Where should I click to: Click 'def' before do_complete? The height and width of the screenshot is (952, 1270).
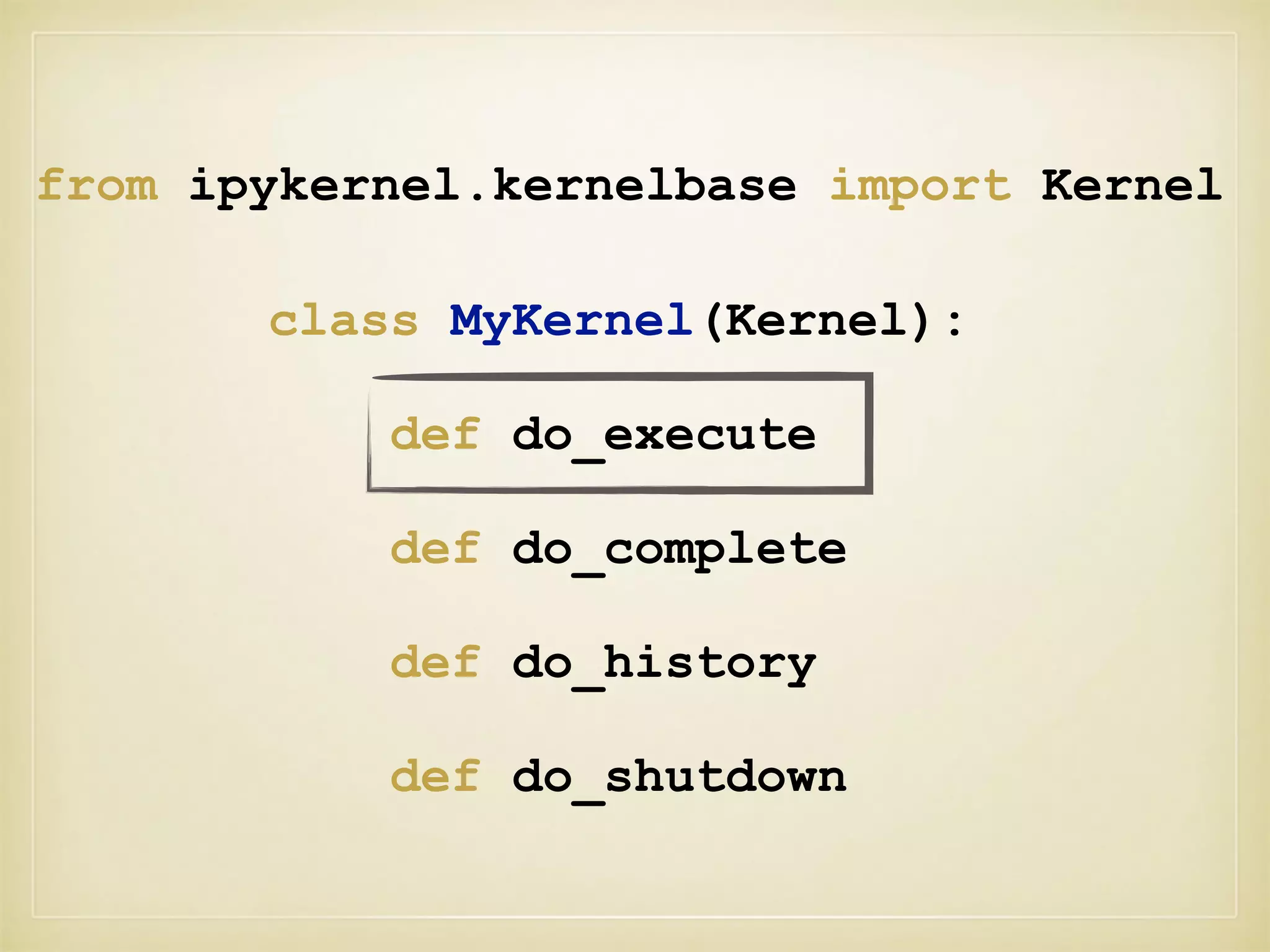pos(435,547)
